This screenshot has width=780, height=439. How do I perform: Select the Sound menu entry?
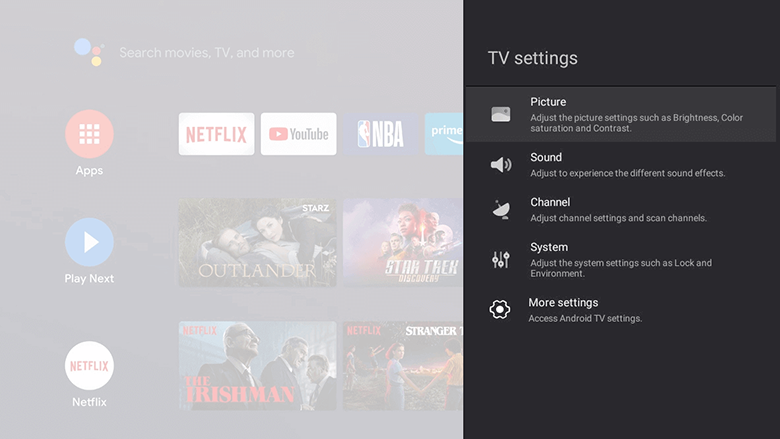[620, 165]
